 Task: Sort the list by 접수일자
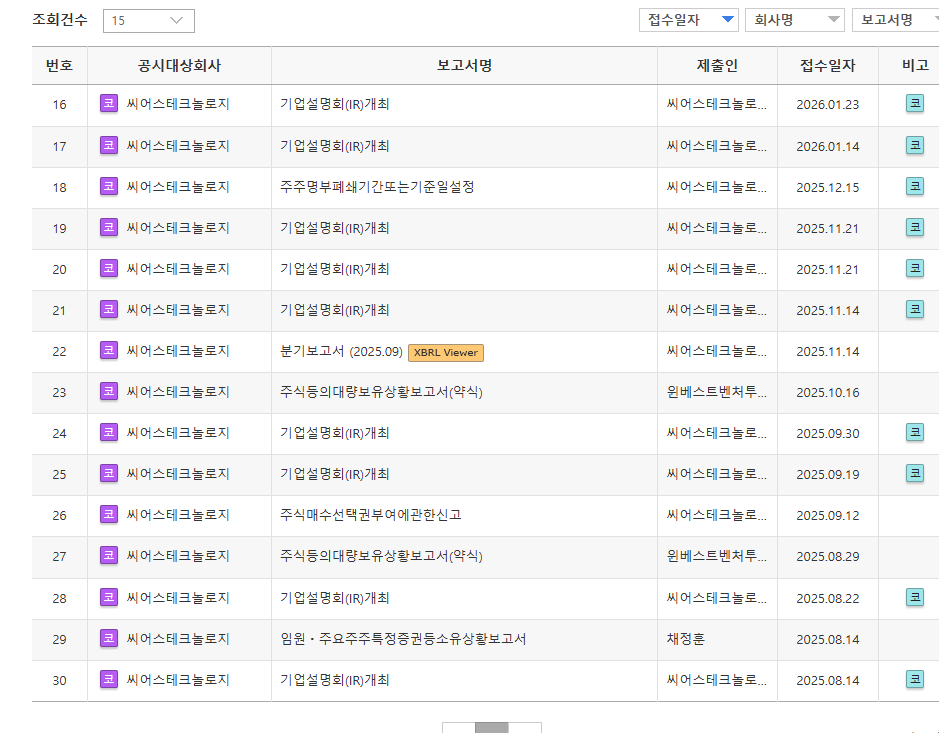click(x=688, y=20)
